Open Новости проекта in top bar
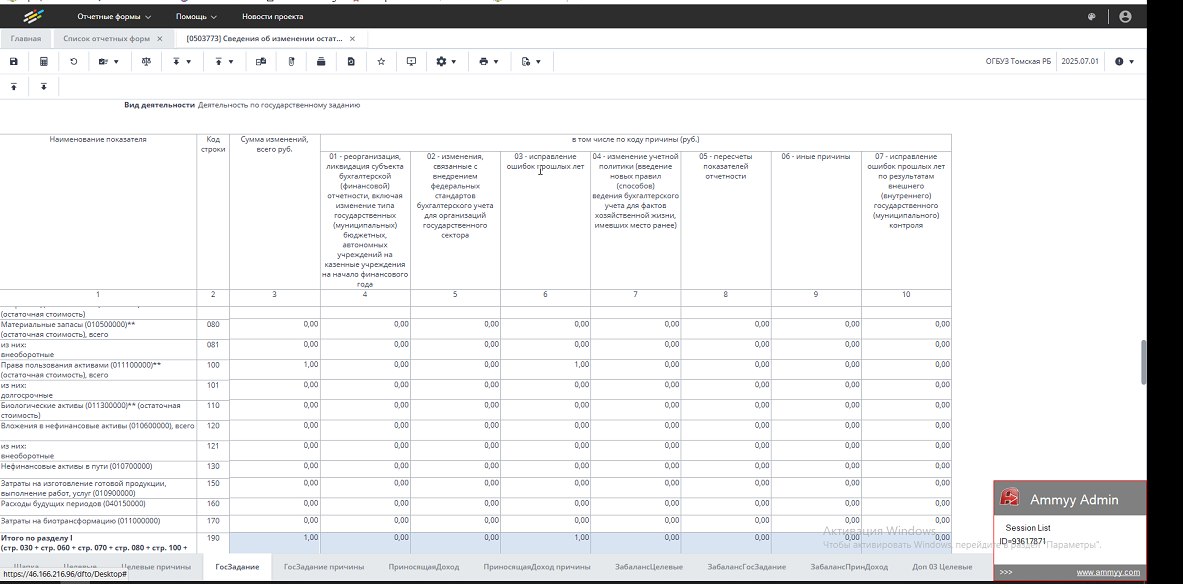This screenshot has width=1183, height=584. click(272, 17)
